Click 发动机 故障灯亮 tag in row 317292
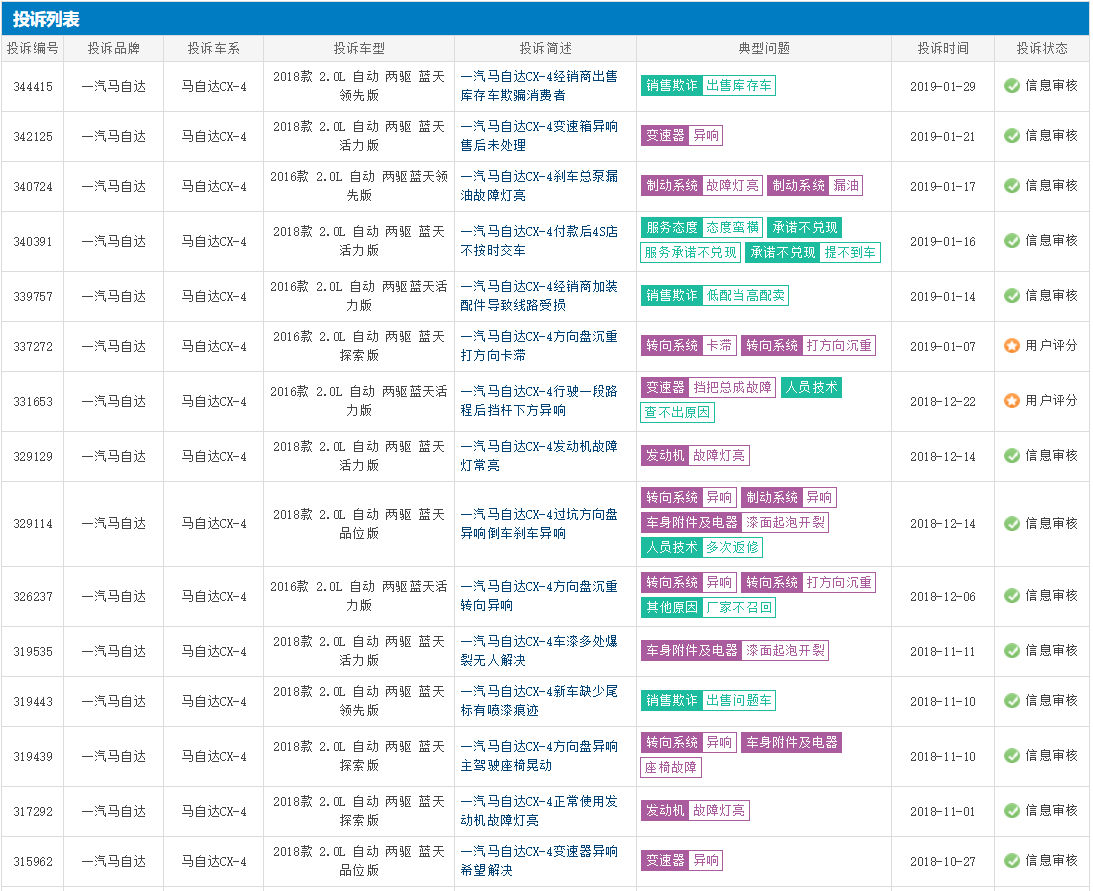This screenshot has height=891, width=1093. (695, 811)
